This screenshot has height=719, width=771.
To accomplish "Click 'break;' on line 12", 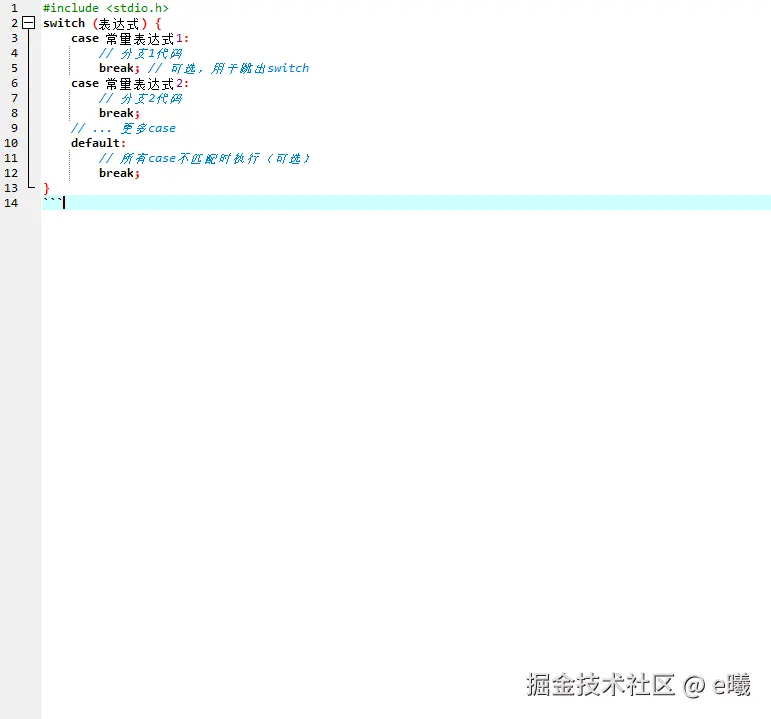I will pos(119,173).
